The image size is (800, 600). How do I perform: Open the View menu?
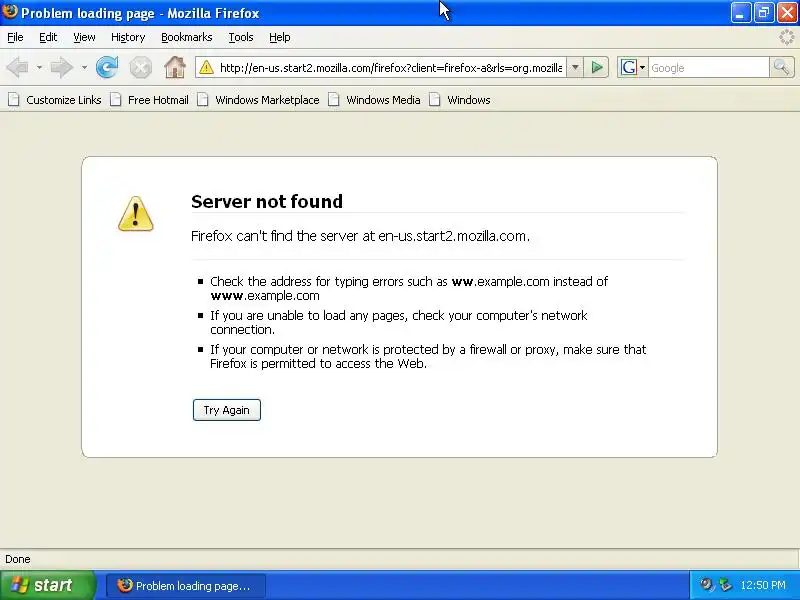[x=84, y=37]
